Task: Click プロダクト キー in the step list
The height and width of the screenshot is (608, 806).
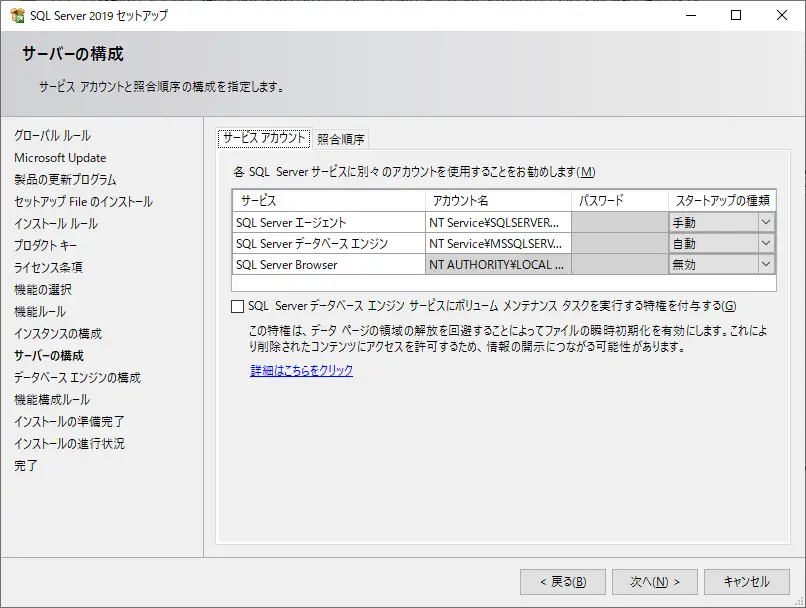Action: pyautogui.click(x=46, y=246)
